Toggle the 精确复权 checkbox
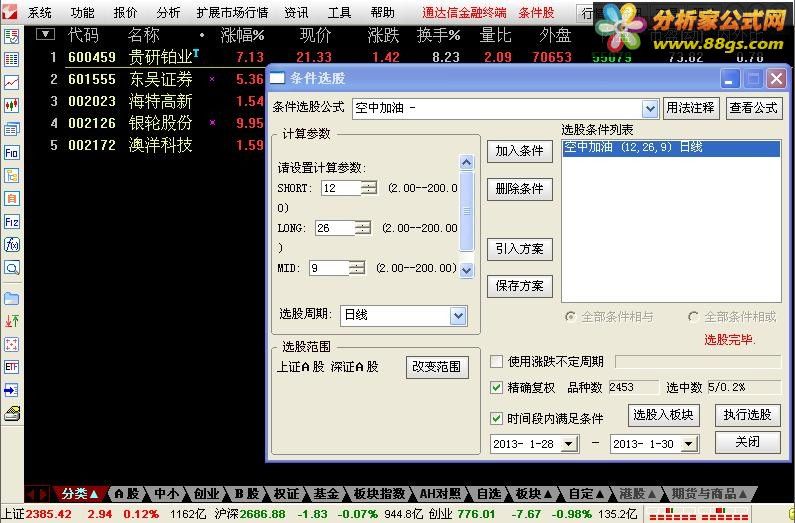Screen dimensions: 795x523 click(496, 388)
